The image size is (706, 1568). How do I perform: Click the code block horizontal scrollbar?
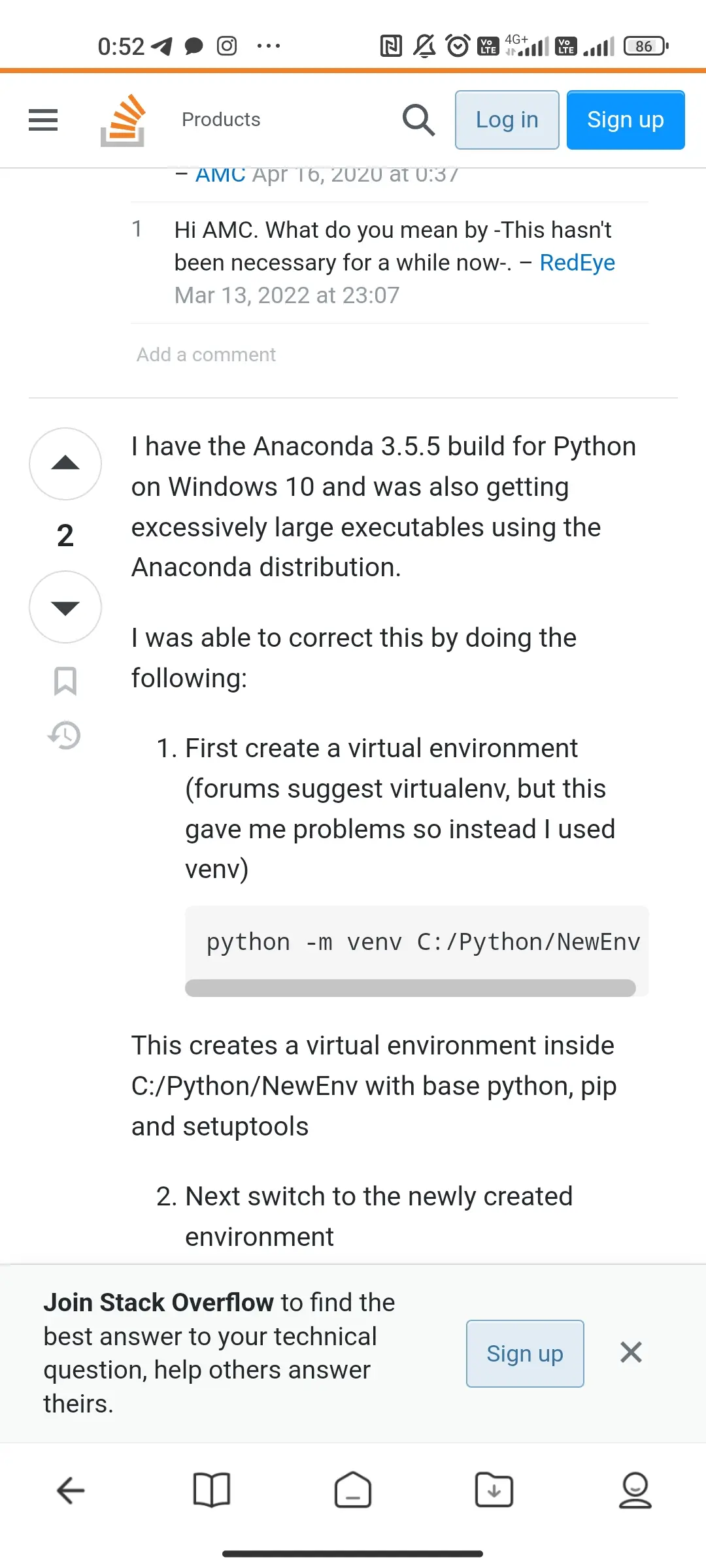(411, 988)
